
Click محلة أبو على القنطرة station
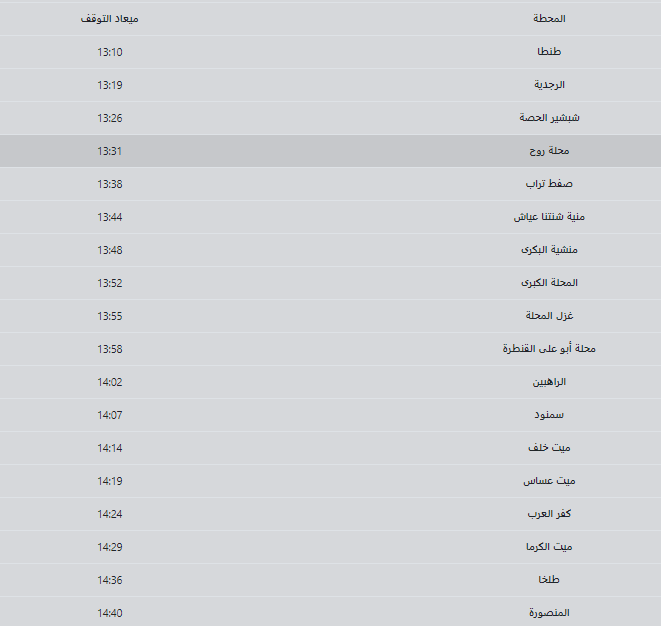pyautogui.click(x=549, y=349)
